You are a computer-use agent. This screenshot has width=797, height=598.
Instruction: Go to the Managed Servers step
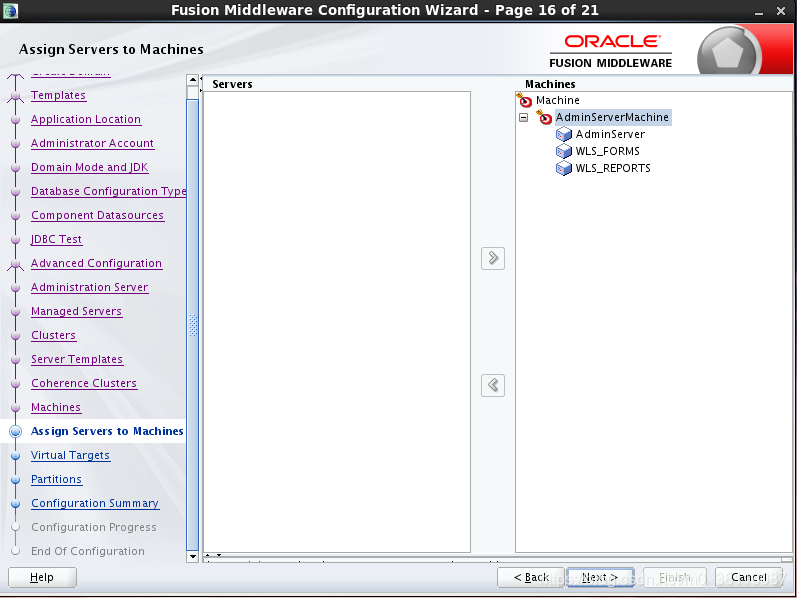pyautogui.click(x=76, y=311)
